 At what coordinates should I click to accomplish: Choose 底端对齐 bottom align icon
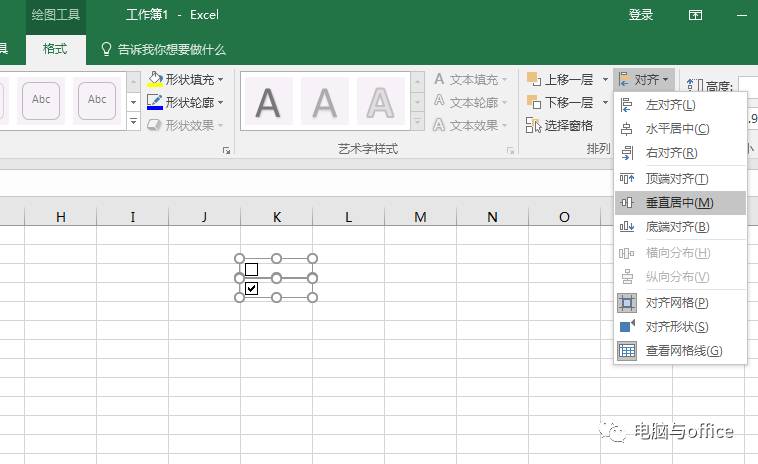[x=627, y=227]
